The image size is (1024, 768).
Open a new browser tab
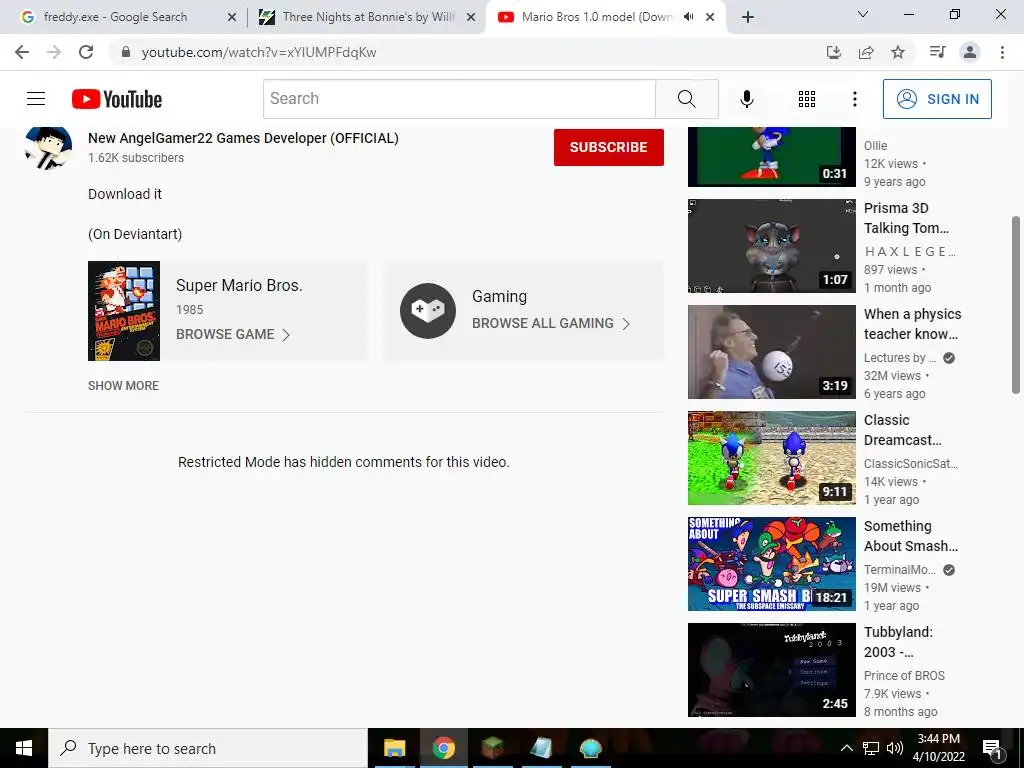click(x=748, y=17)
